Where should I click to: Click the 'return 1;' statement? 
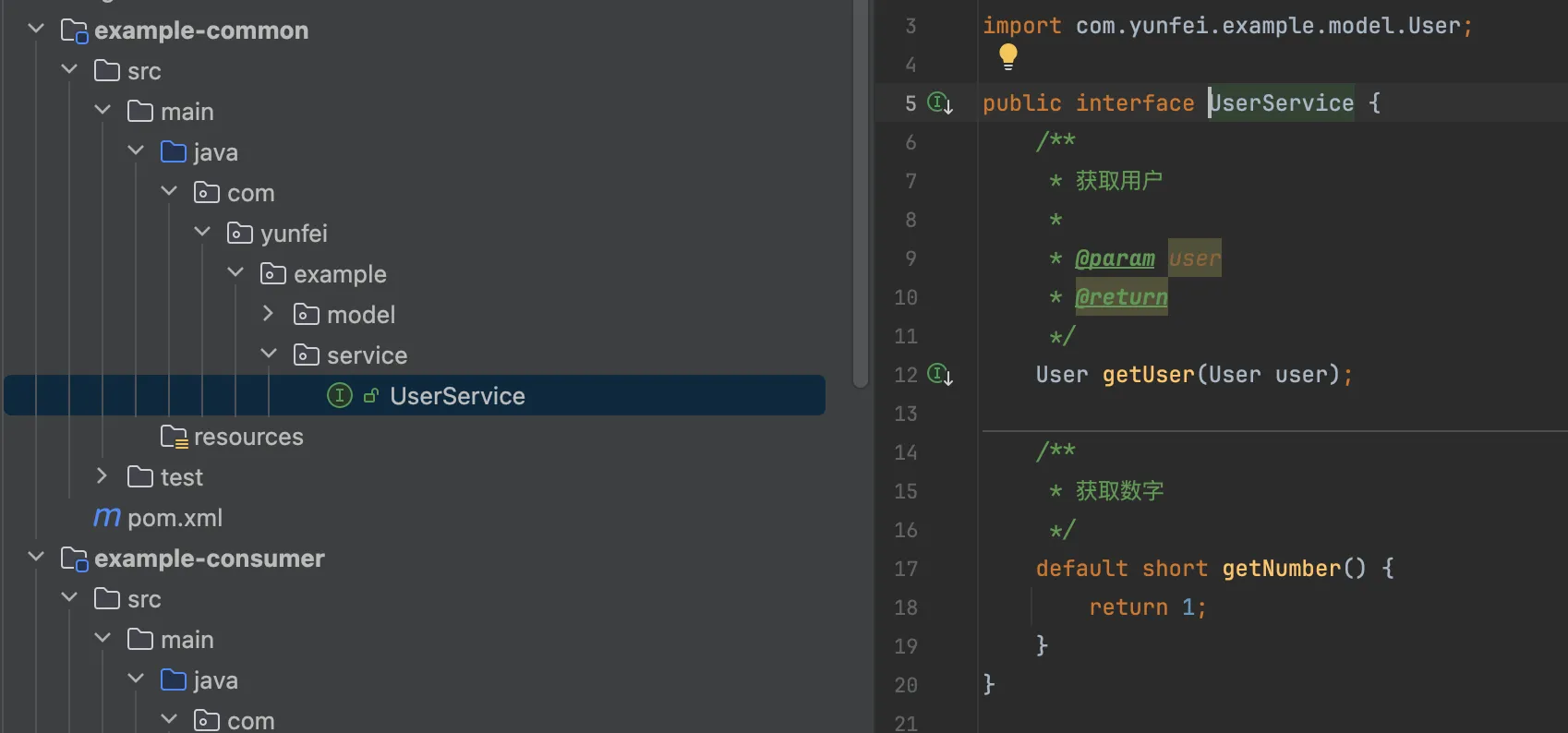click(1148, 607)
